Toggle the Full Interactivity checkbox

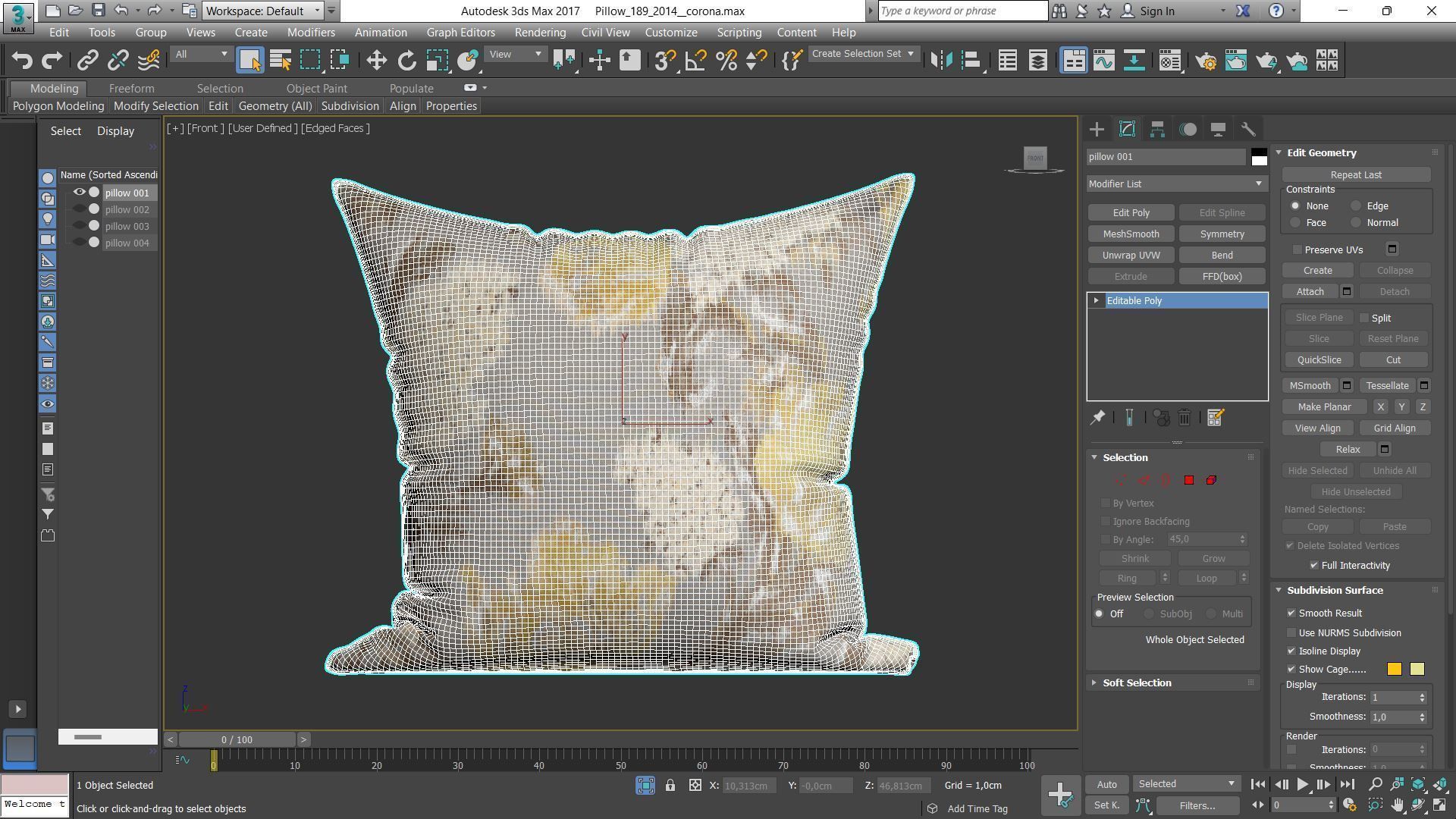1314,566
